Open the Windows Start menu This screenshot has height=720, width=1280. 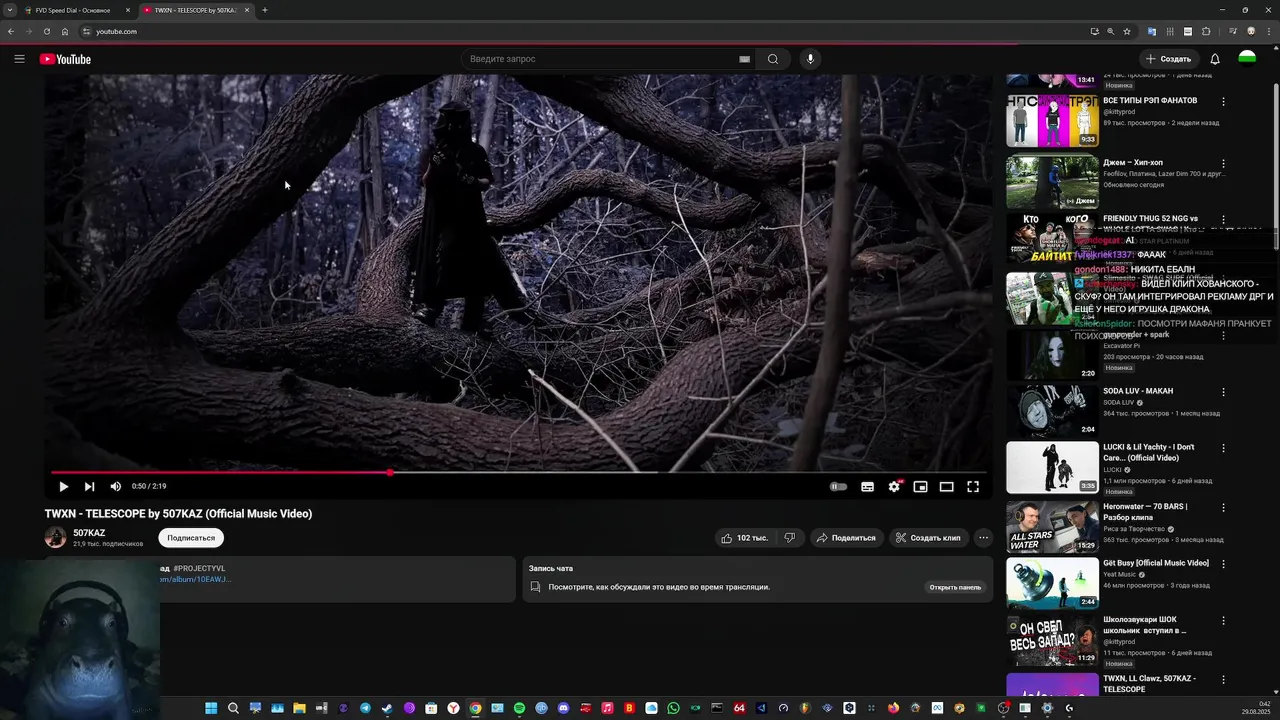211,708
